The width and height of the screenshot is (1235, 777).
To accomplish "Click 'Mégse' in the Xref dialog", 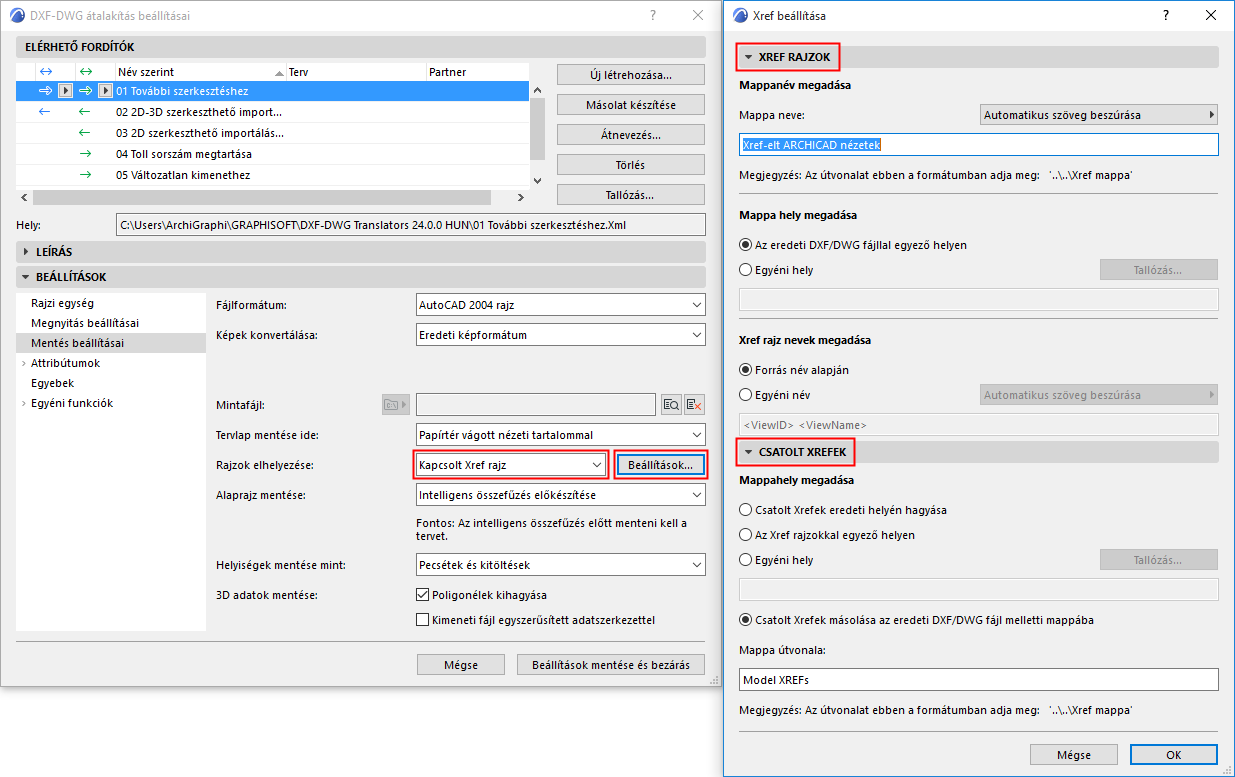I will click(1074, 755).
